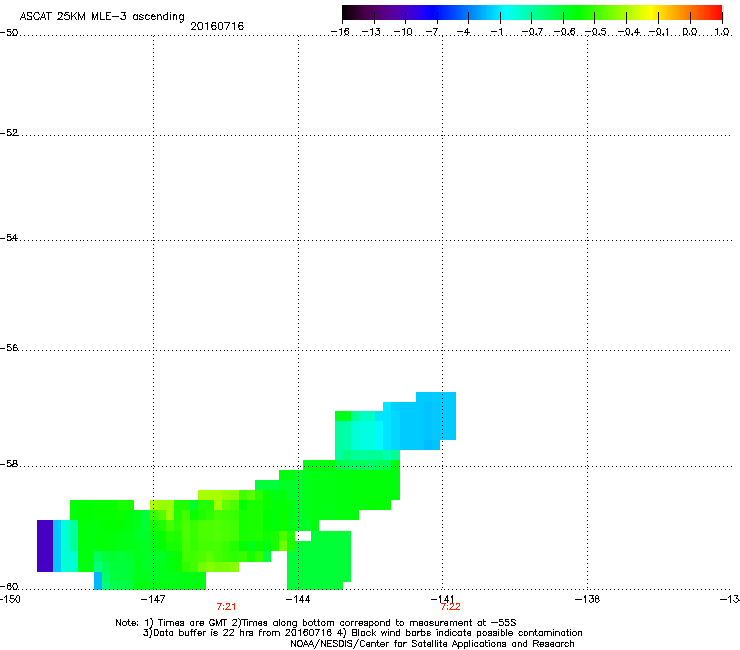Click the colorbar tick label -10
Image resolution: width=740 pixels, height=650 pixels.
404,32
